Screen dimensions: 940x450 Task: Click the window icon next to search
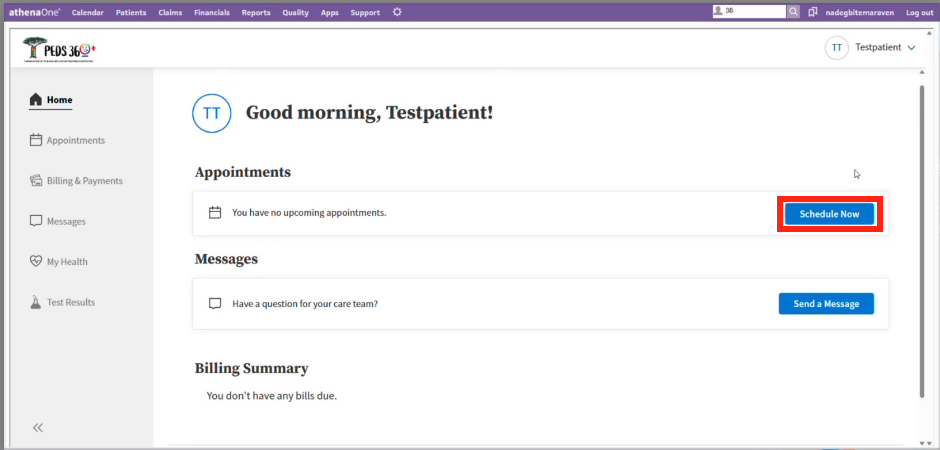tap(813, 12)
